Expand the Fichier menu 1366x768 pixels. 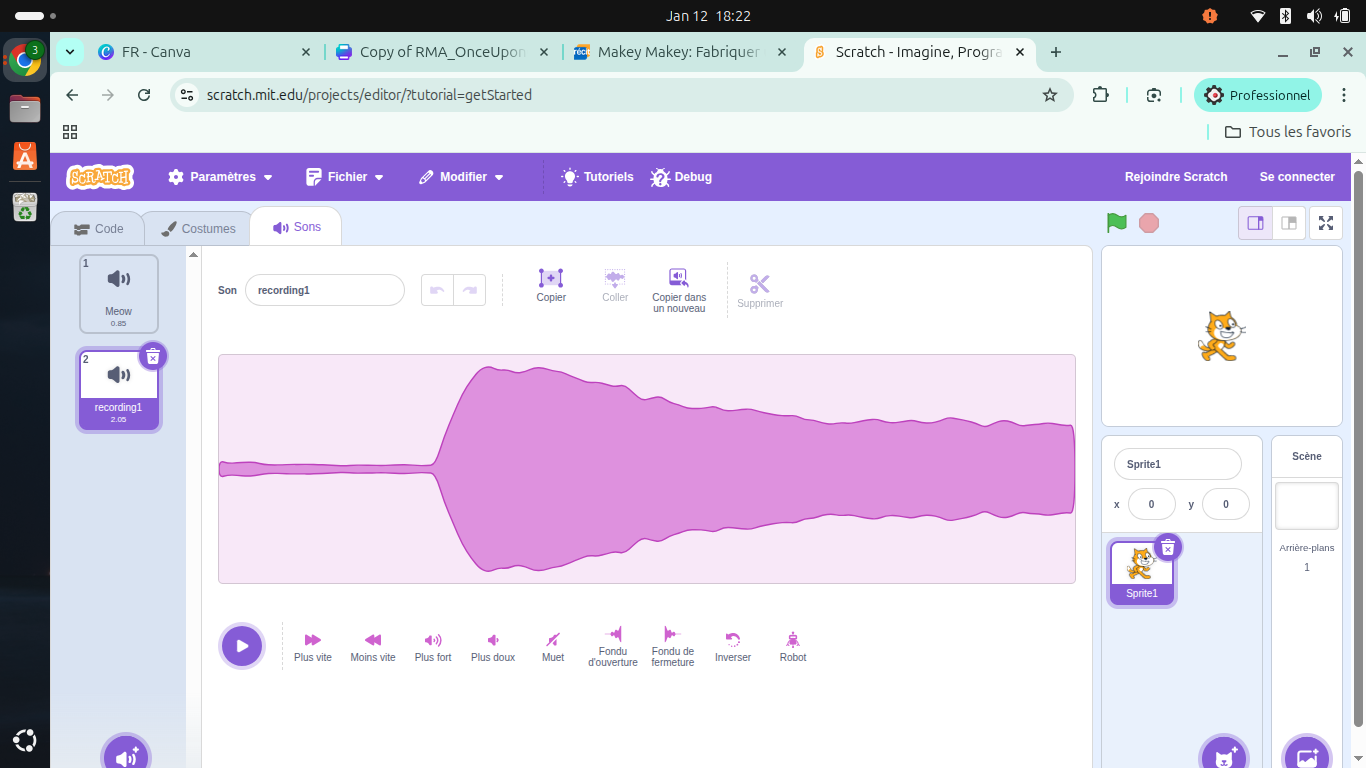click(345, 177)
